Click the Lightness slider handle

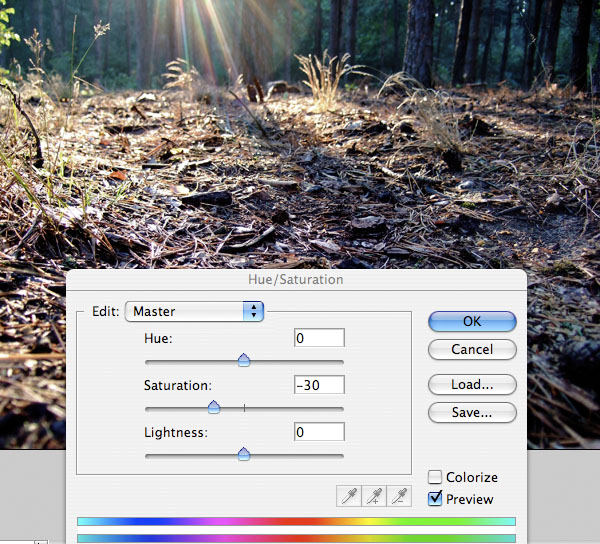tap(244, 454)
